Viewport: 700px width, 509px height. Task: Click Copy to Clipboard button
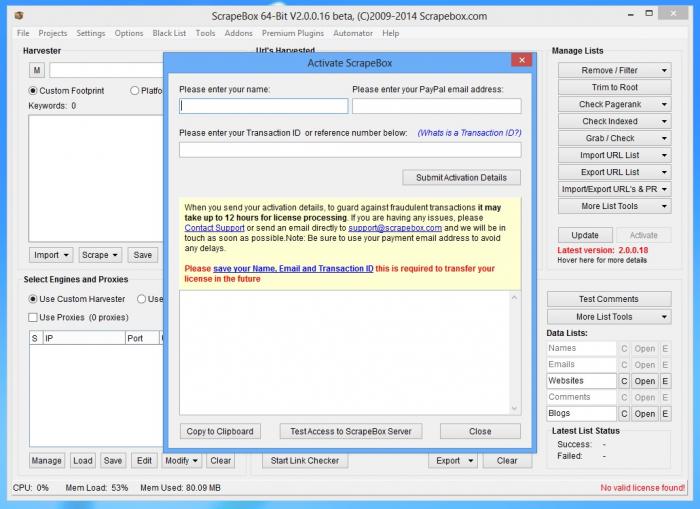[x=220, y=431]
